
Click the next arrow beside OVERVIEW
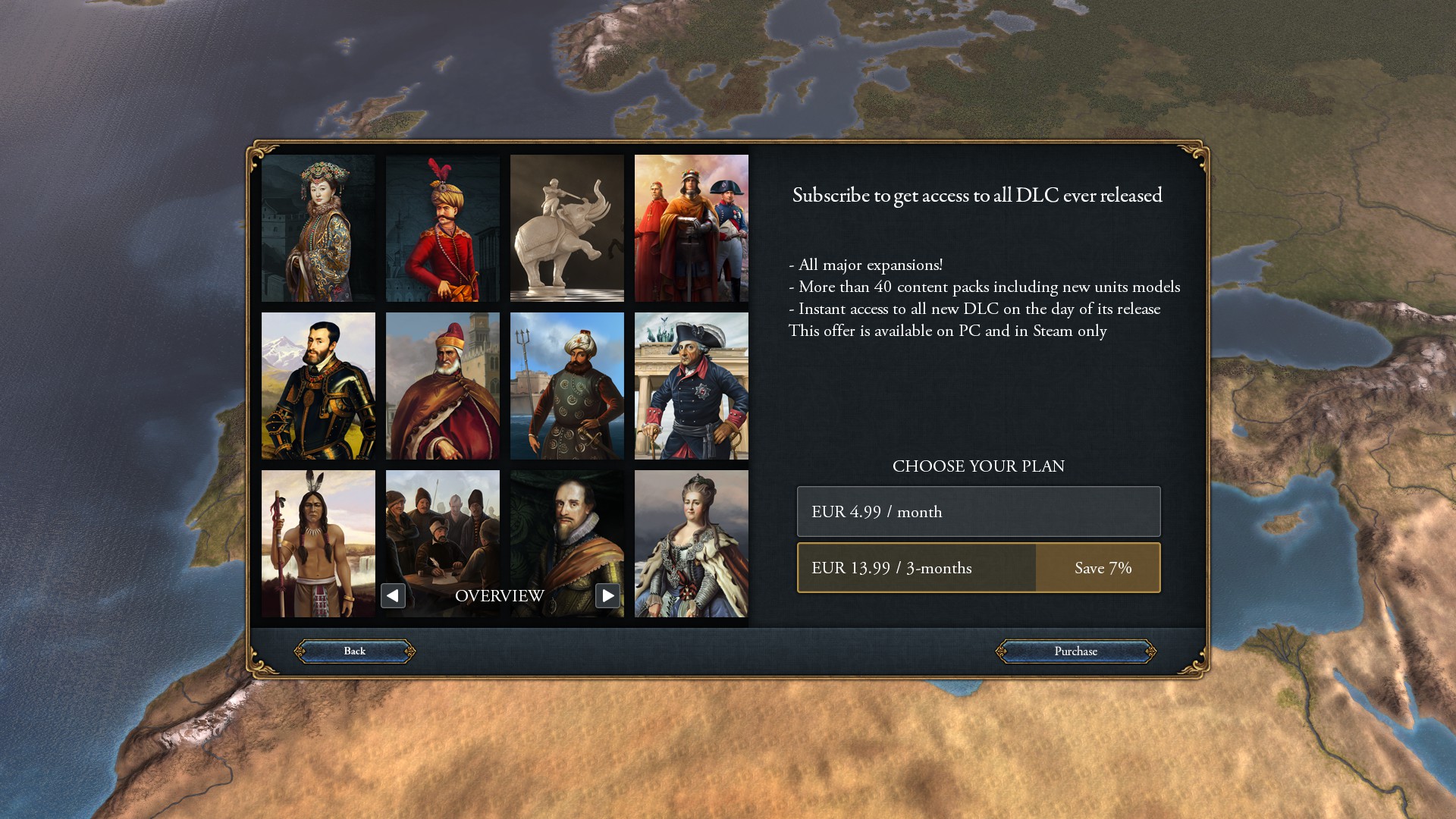click(x=607, y=596)
